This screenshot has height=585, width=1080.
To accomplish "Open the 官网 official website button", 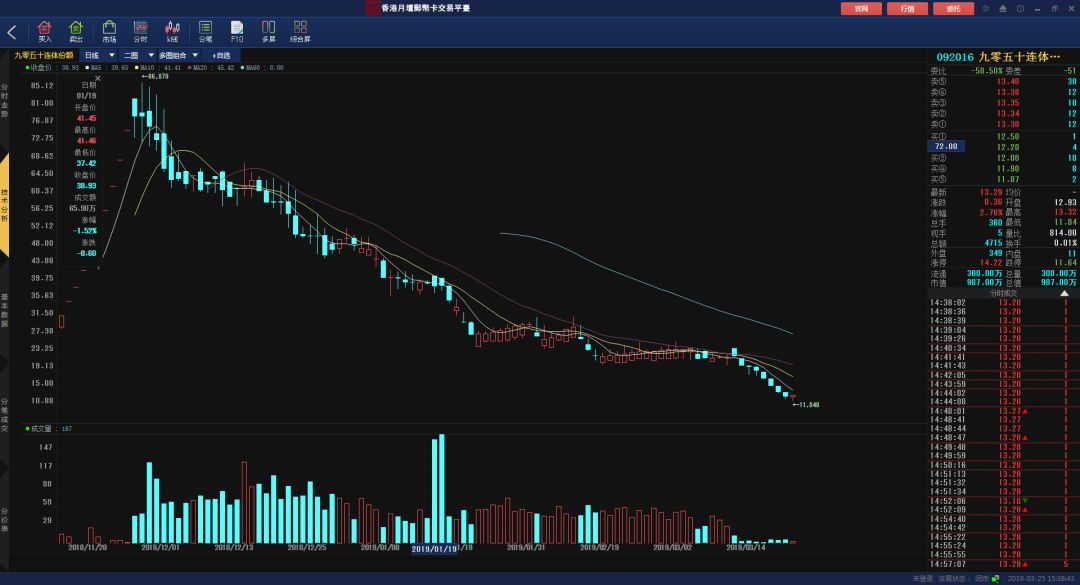I will click(861, 8).
